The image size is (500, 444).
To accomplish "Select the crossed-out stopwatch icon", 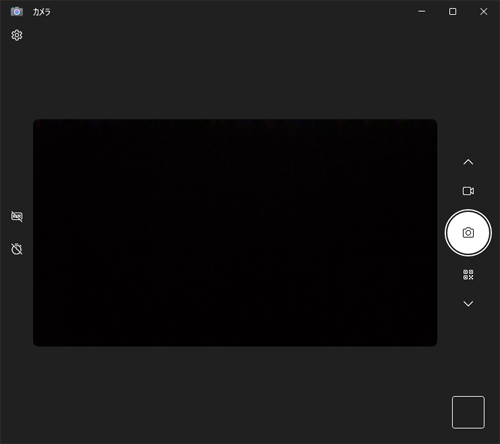I will click(x=17, y=249).
